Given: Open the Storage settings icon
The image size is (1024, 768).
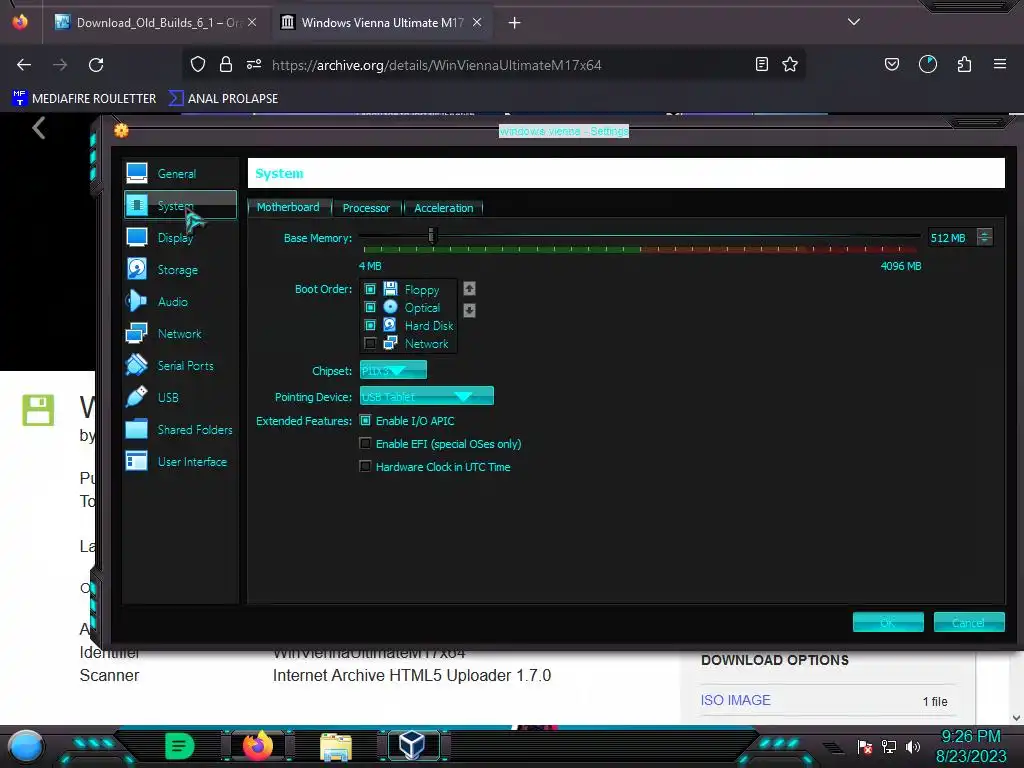Looking at the screenshot, I should click(136, 269).
